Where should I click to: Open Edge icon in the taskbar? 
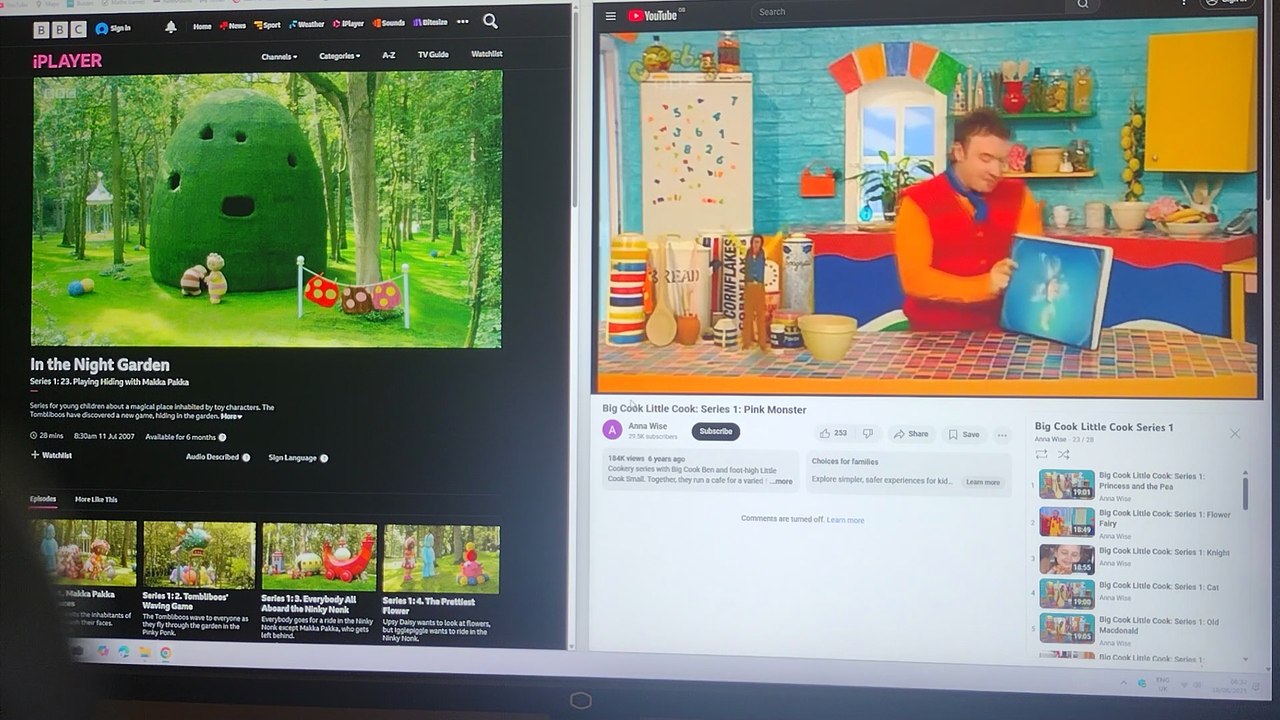click(x=124, y=651)
